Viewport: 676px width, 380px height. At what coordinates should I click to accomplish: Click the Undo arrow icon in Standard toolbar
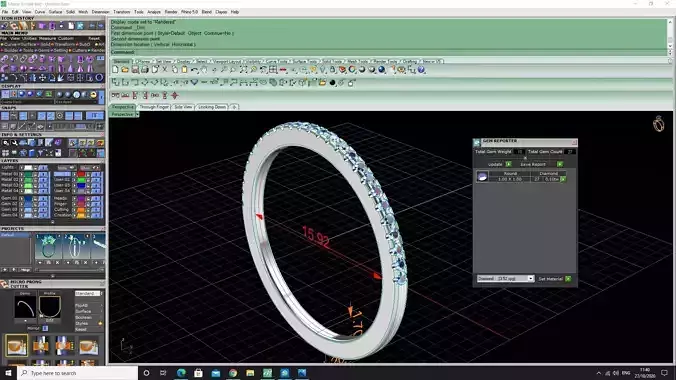194,69
